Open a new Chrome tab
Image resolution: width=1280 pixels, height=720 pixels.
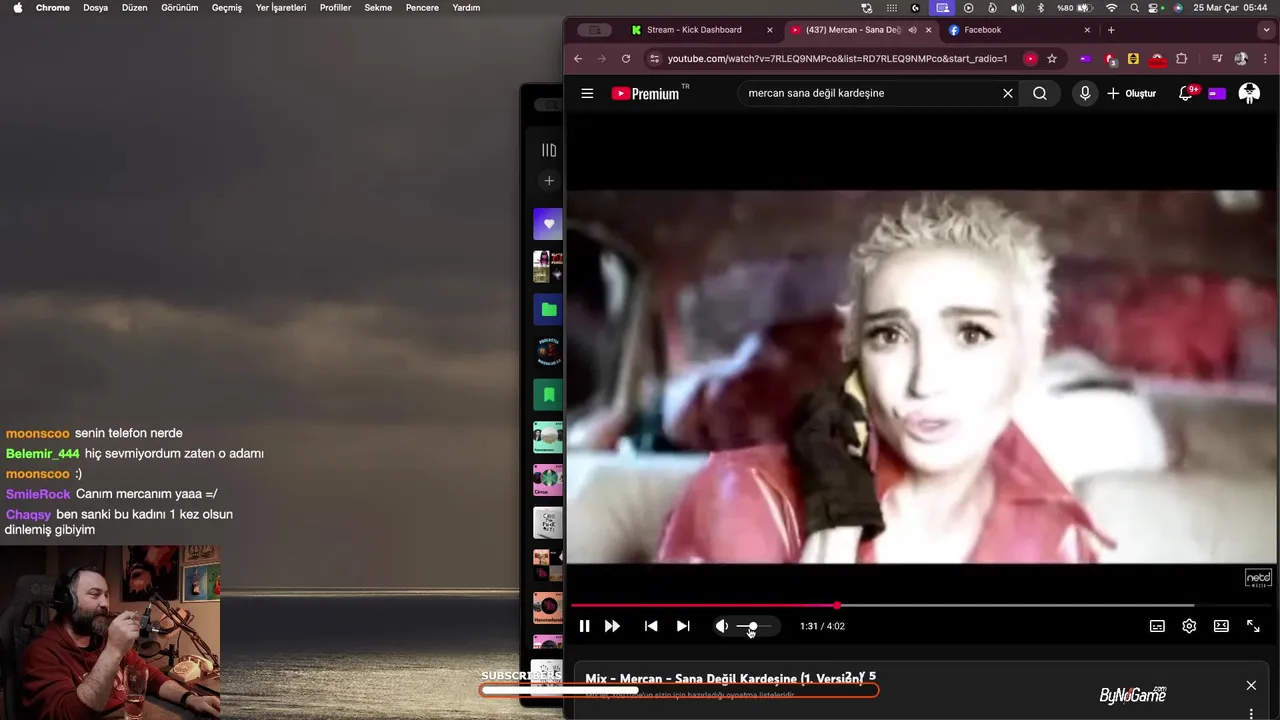1111,30
